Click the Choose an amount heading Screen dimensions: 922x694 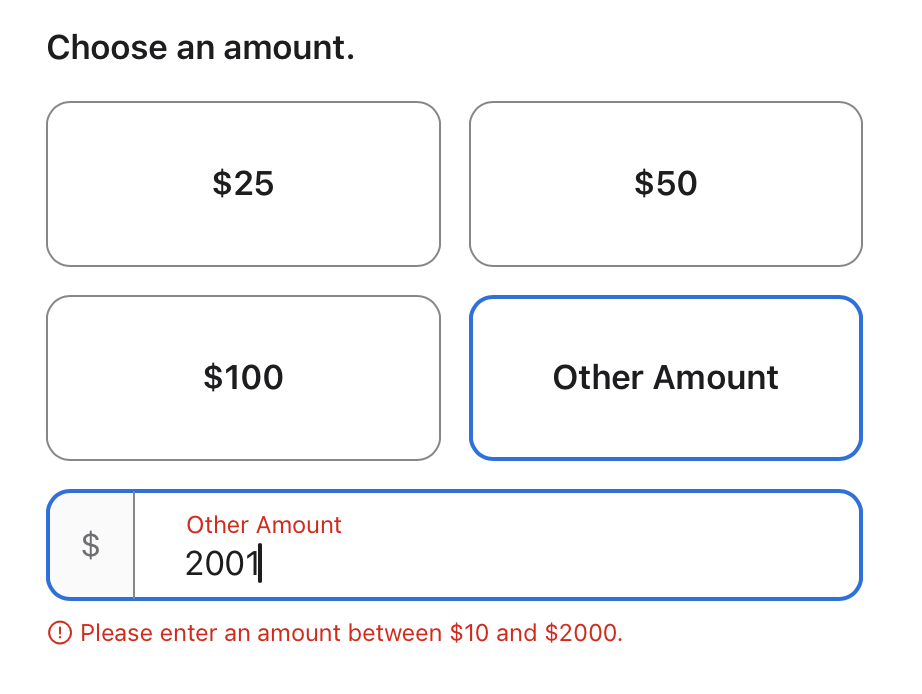(x=200, y=47)
